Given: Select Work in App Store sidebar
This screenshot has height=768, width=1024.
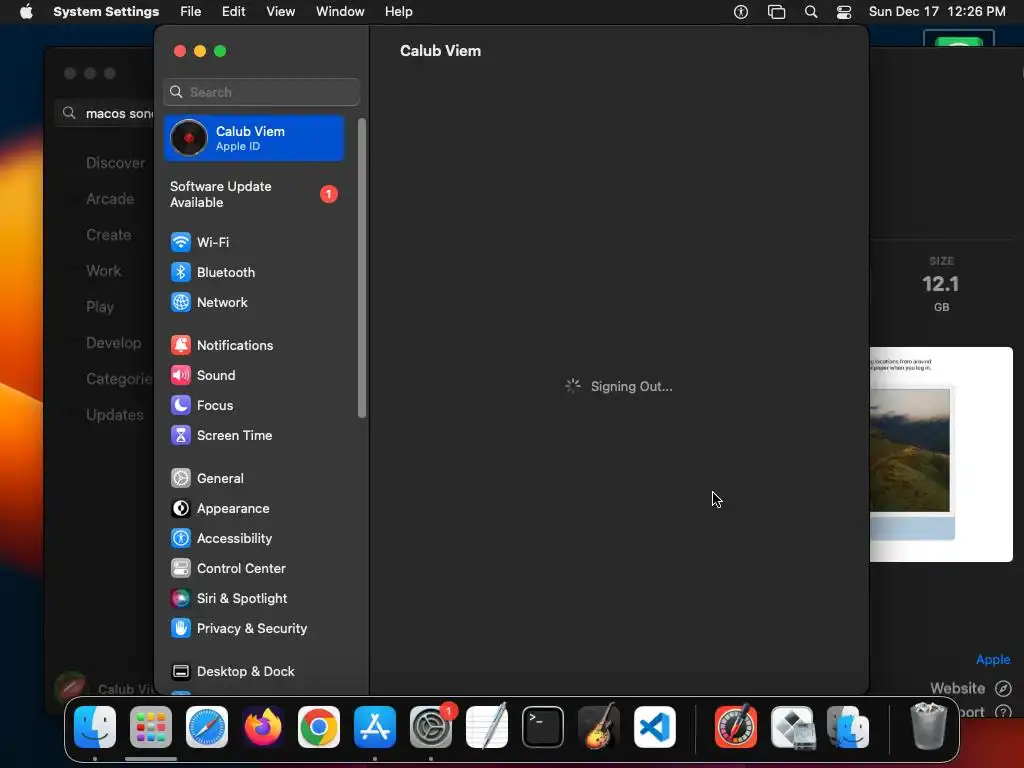Looking at the screenshot, I should coord(103,270).
